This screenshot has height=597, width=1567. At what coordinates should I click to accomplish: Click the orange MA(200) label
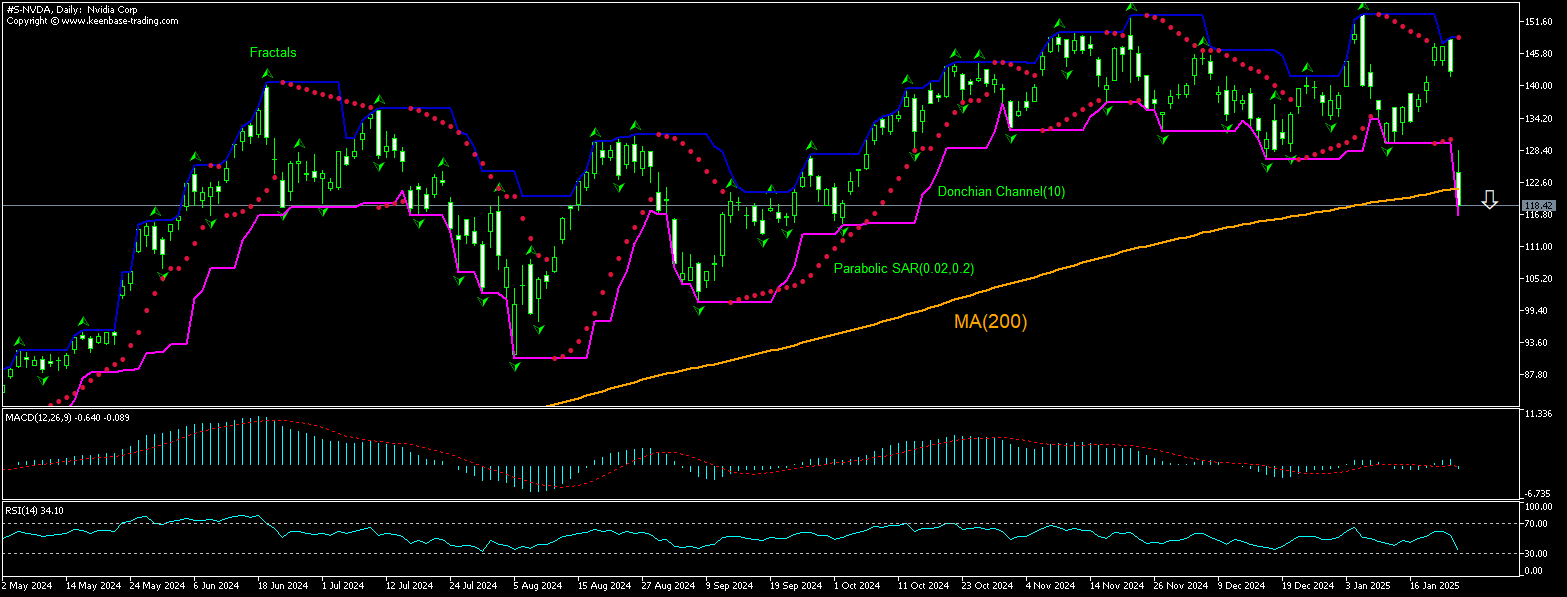(987, 322)
